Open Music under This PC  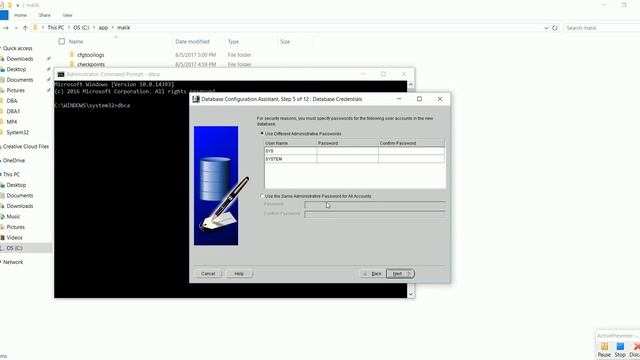point(13,216)
